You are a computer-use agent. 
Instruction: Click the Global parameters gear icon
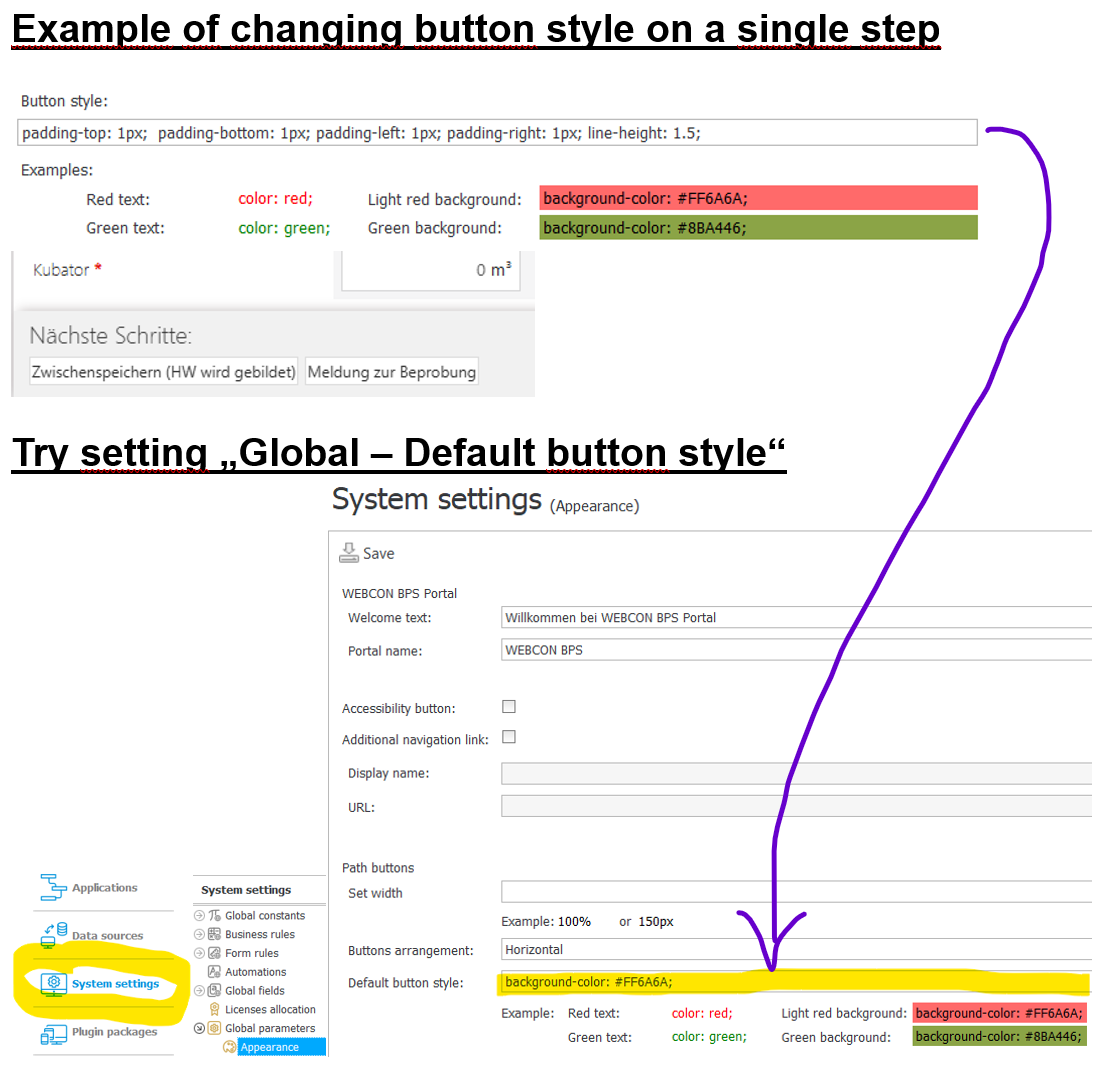click(x=215, y=1028)
